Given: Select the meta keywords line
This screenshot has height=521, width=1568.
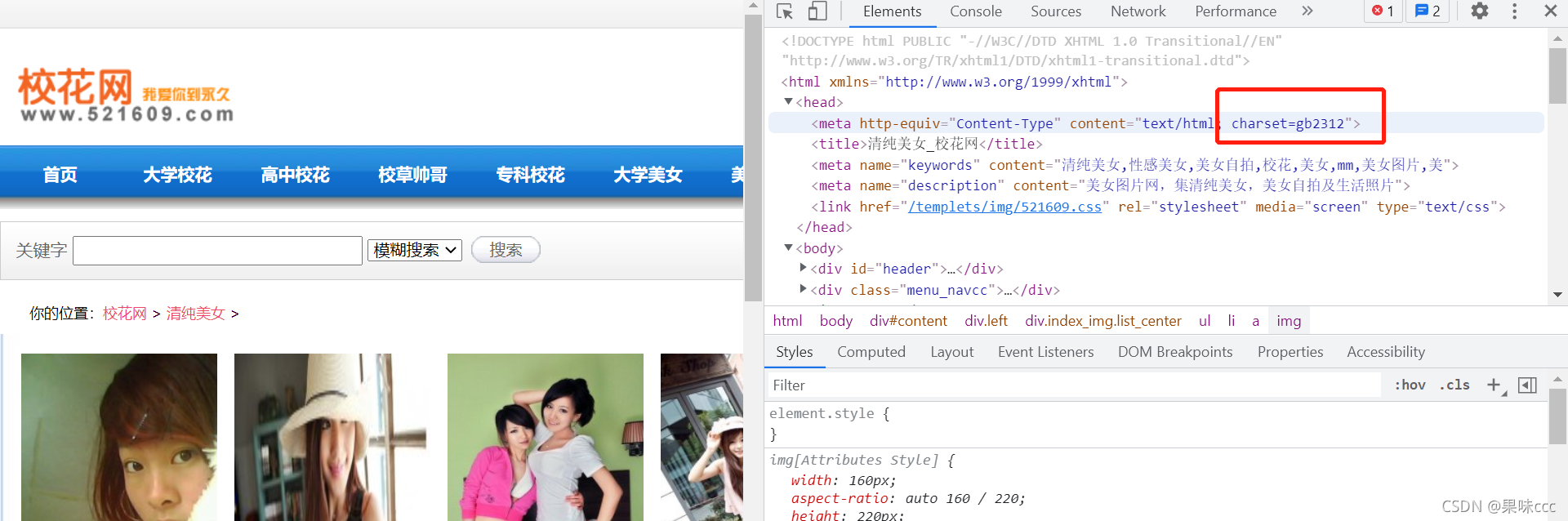Looking at the screenshot, I should [1134, 165].
